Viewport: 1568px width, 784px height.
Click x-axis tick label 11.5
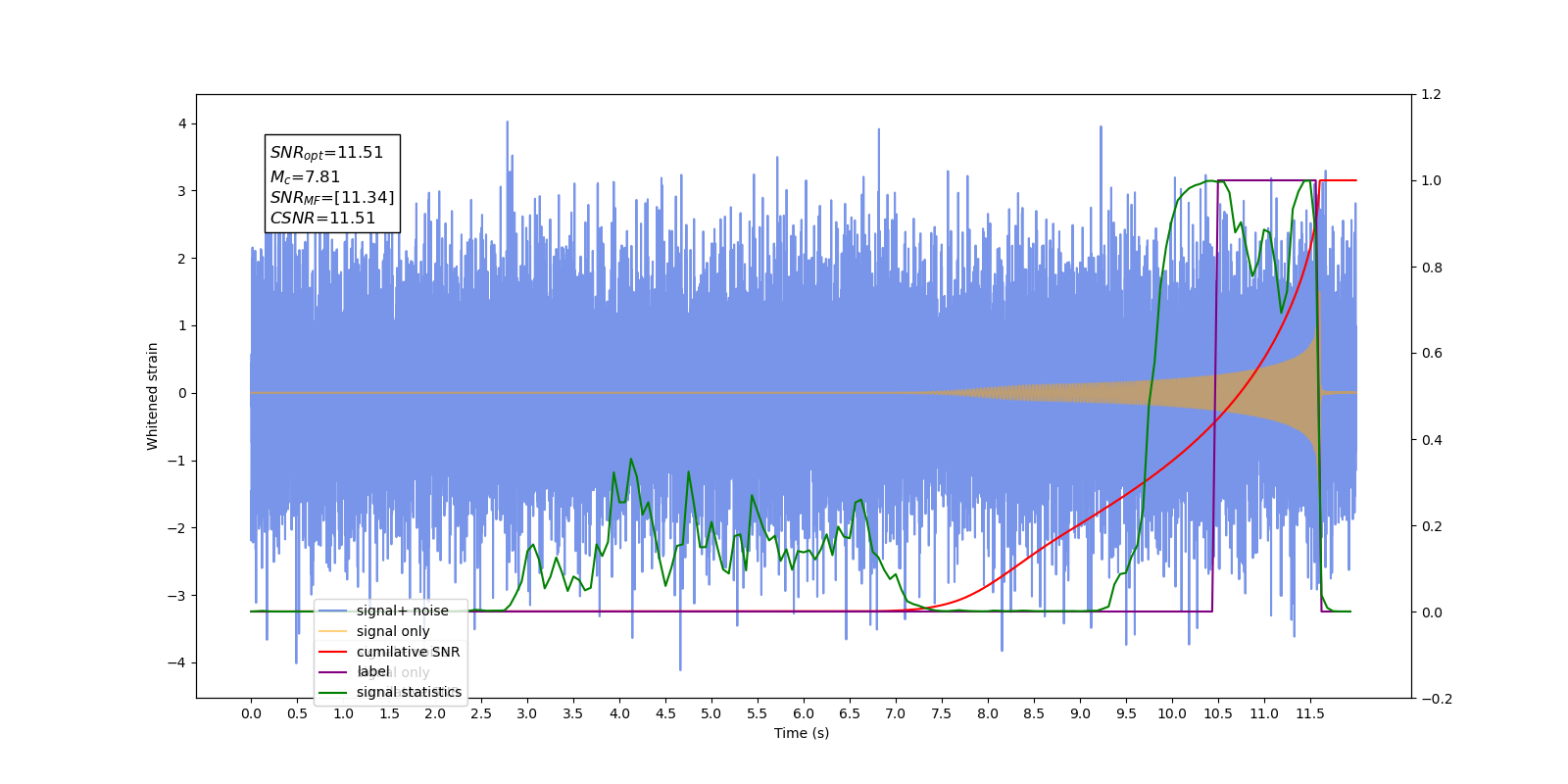pos(1310,713)
